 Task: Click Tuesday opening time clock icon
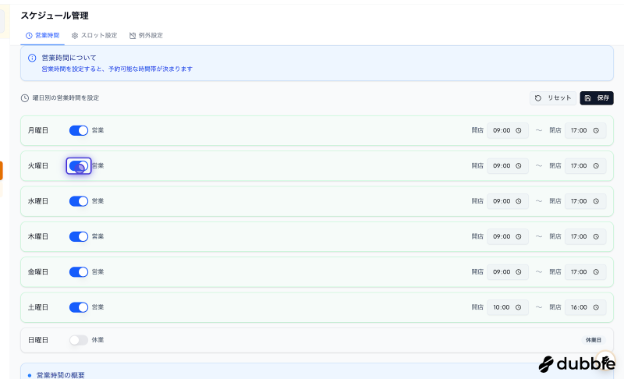(519, 166)
